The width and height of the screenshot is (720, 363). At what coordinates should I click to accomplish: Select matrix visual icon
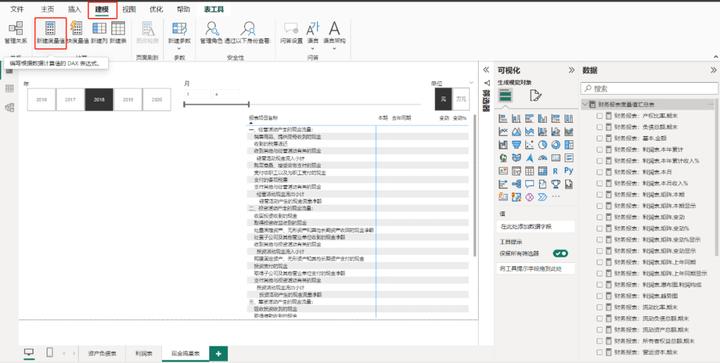(x=543, y=171)
